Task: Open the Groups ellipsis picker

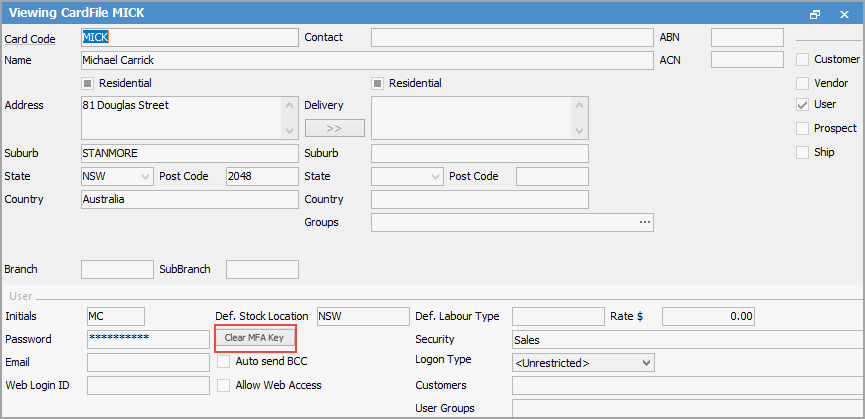Action: click(x=645, y=222)
